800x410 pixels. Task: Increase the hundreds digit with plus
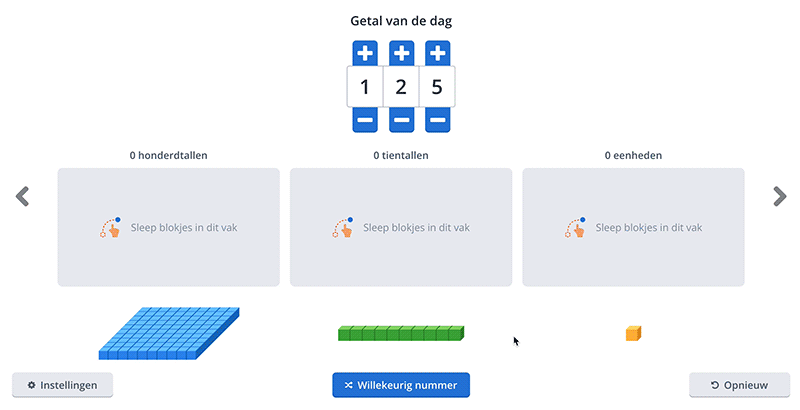(x=365, y=54)
